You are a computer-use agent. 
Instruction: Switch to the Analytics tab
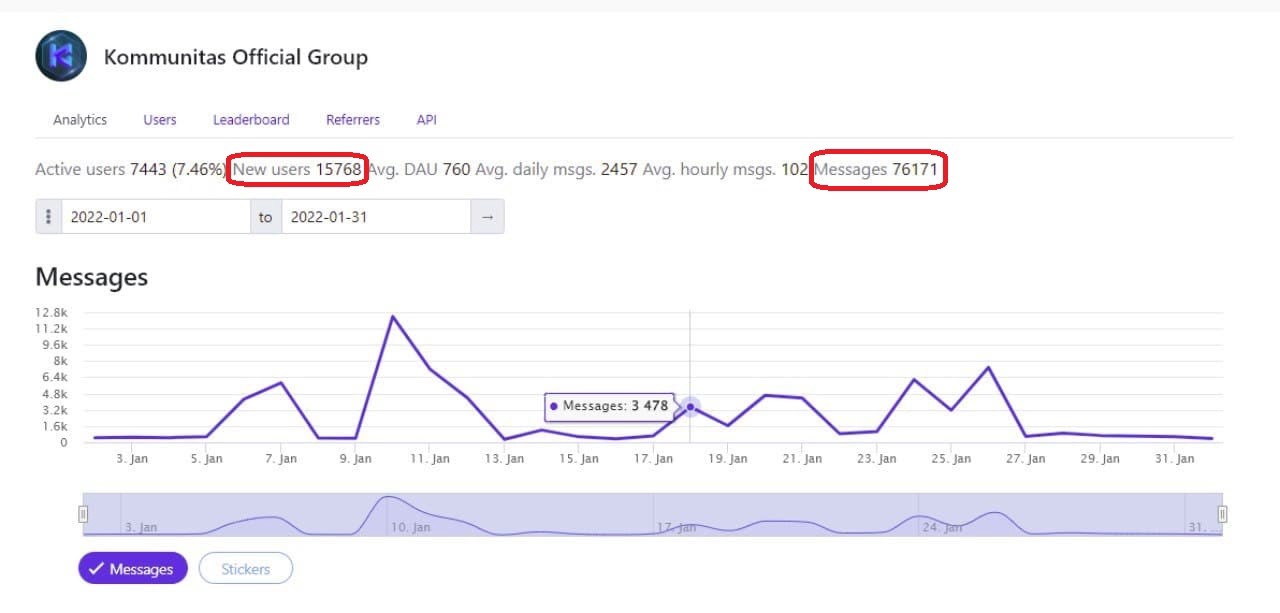80,120
